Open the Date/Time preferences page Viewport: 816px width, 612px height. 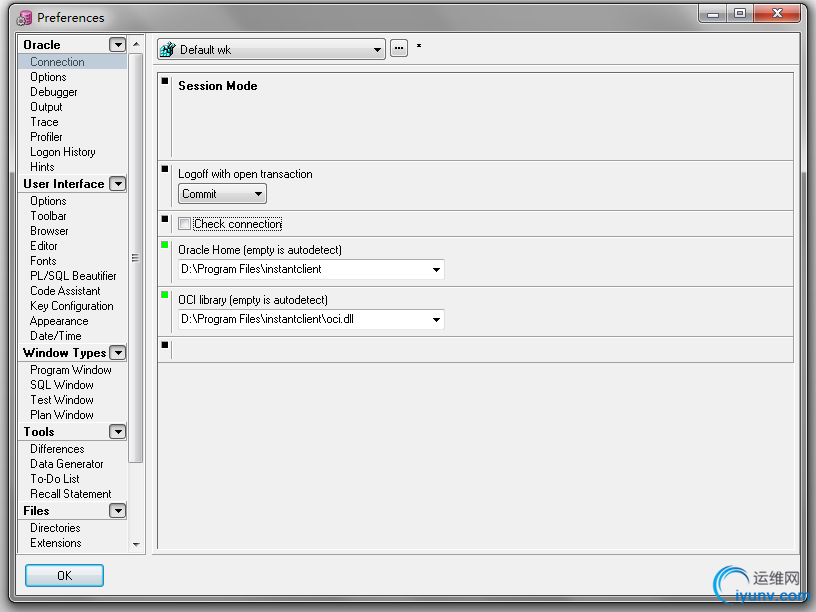[x=56, y=336]
